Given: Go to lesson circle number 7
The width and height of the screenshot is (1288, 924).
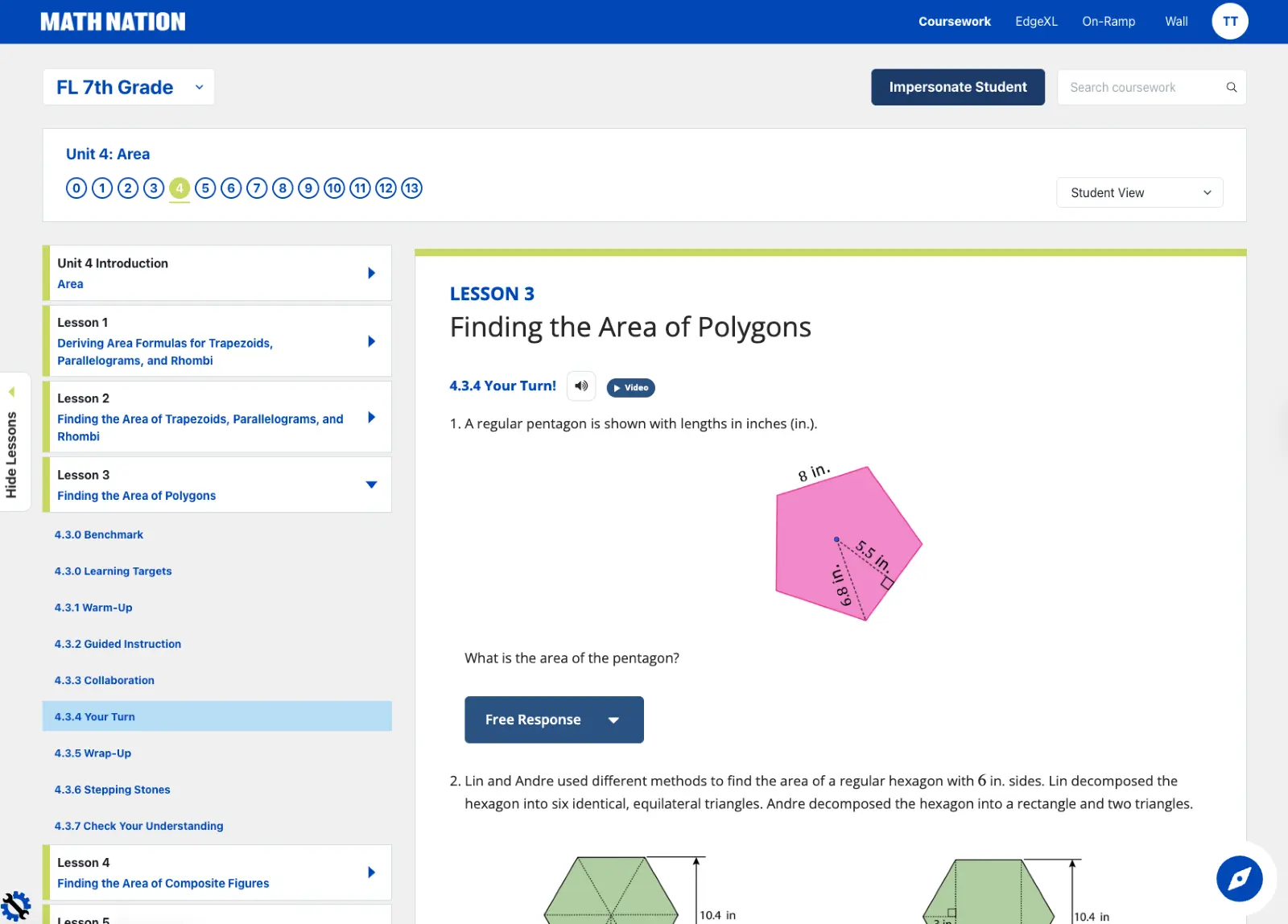Looking at the screenshot, I should [x=257, y=188].
